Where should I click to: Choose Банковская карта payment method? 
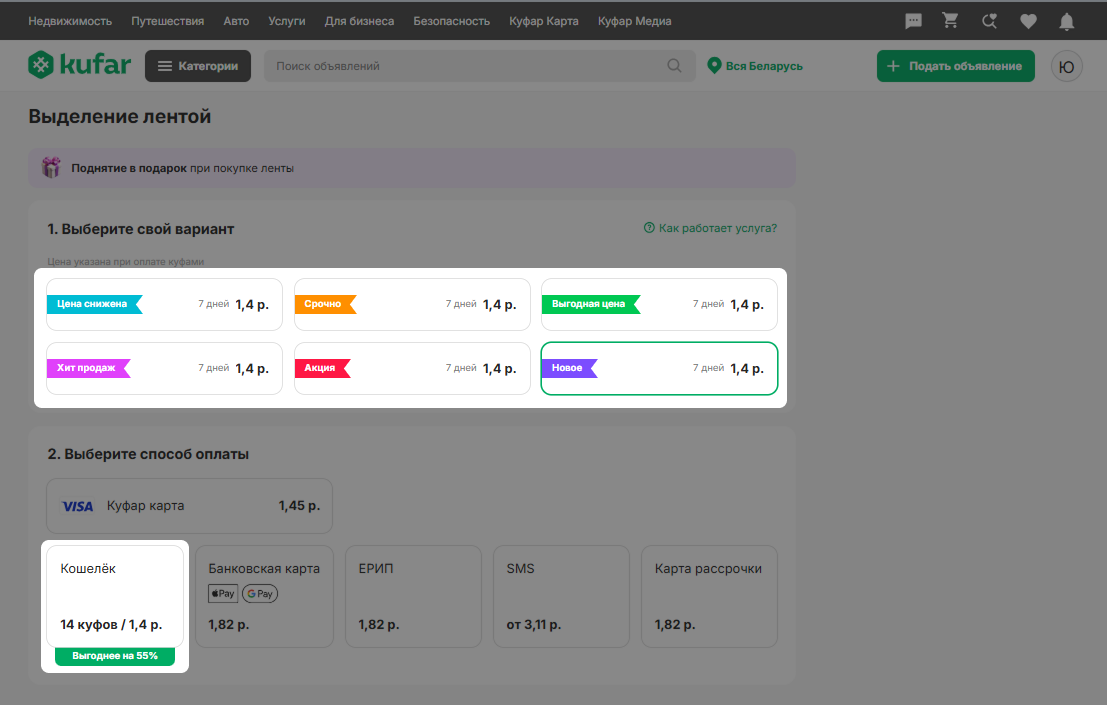click(x=264, y=596)
